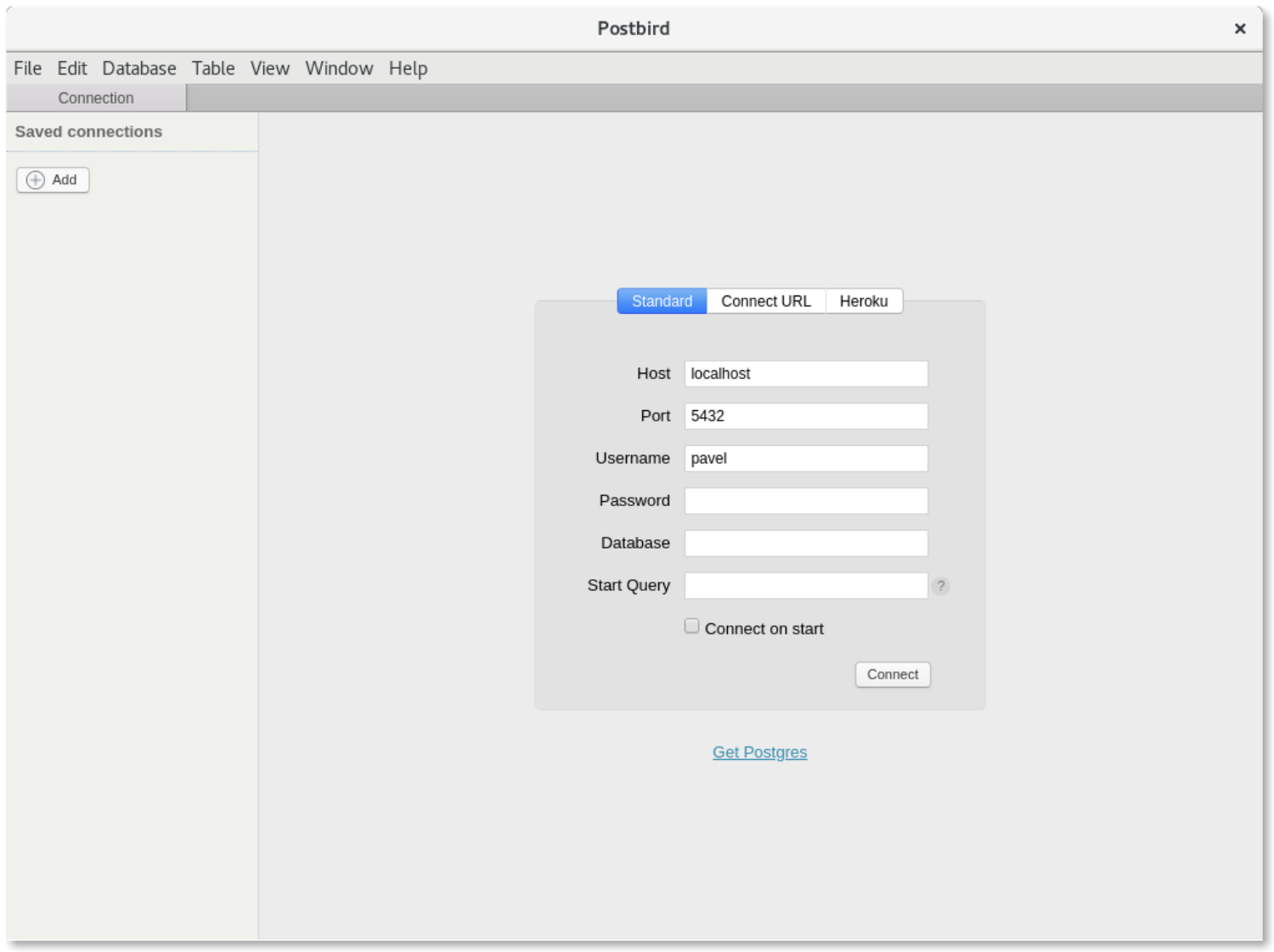1274x952 pixels.
Task: Open the Get Postgres link
Action: [x=760, y=752]
